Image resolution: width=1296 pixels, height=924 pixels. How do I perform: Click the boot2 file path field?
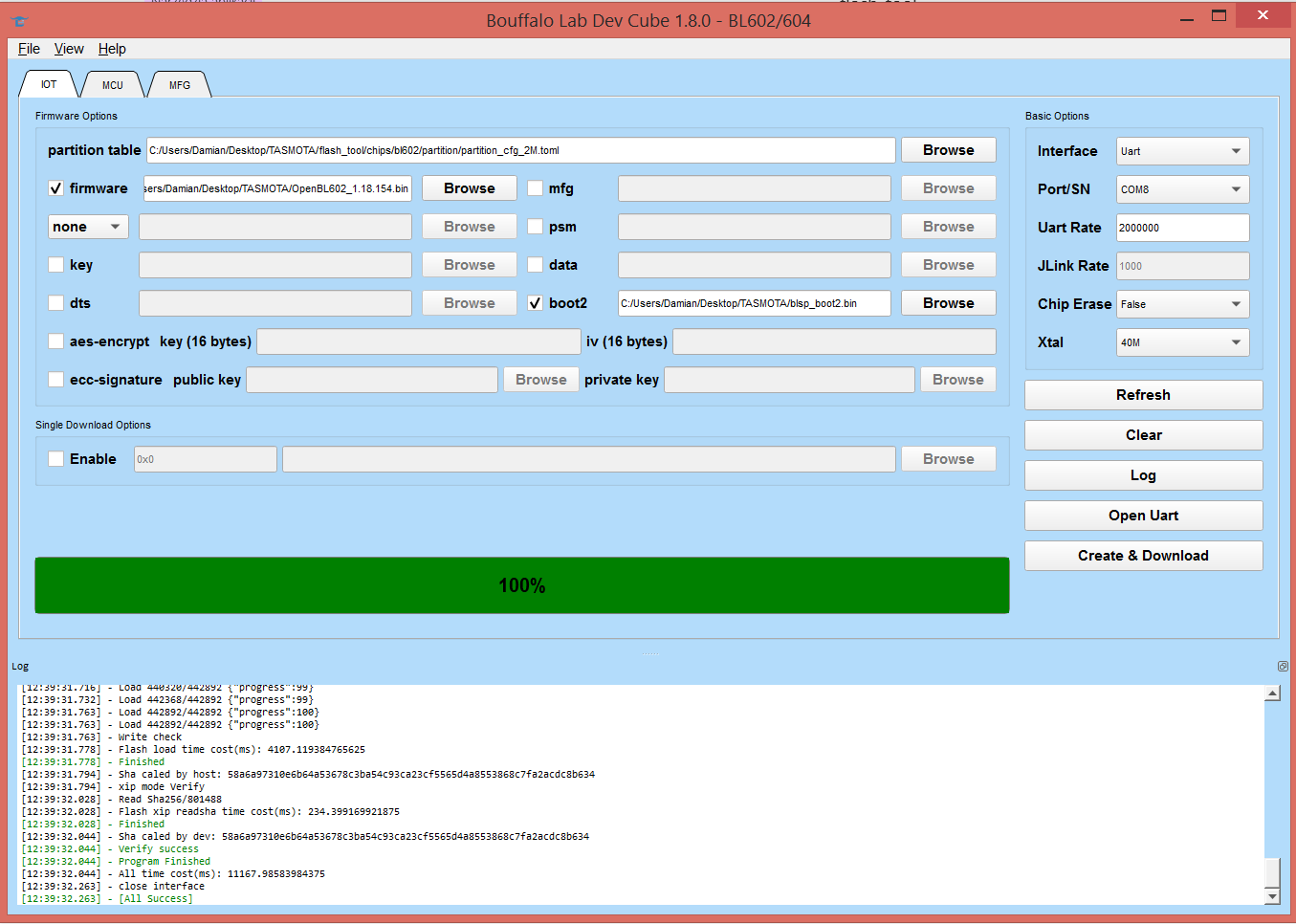(755, 303)
